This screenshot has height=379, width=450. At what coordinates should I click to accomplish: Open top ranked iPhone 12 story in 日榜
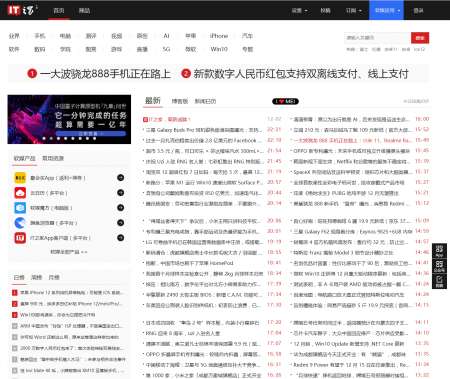coord(71,293)
